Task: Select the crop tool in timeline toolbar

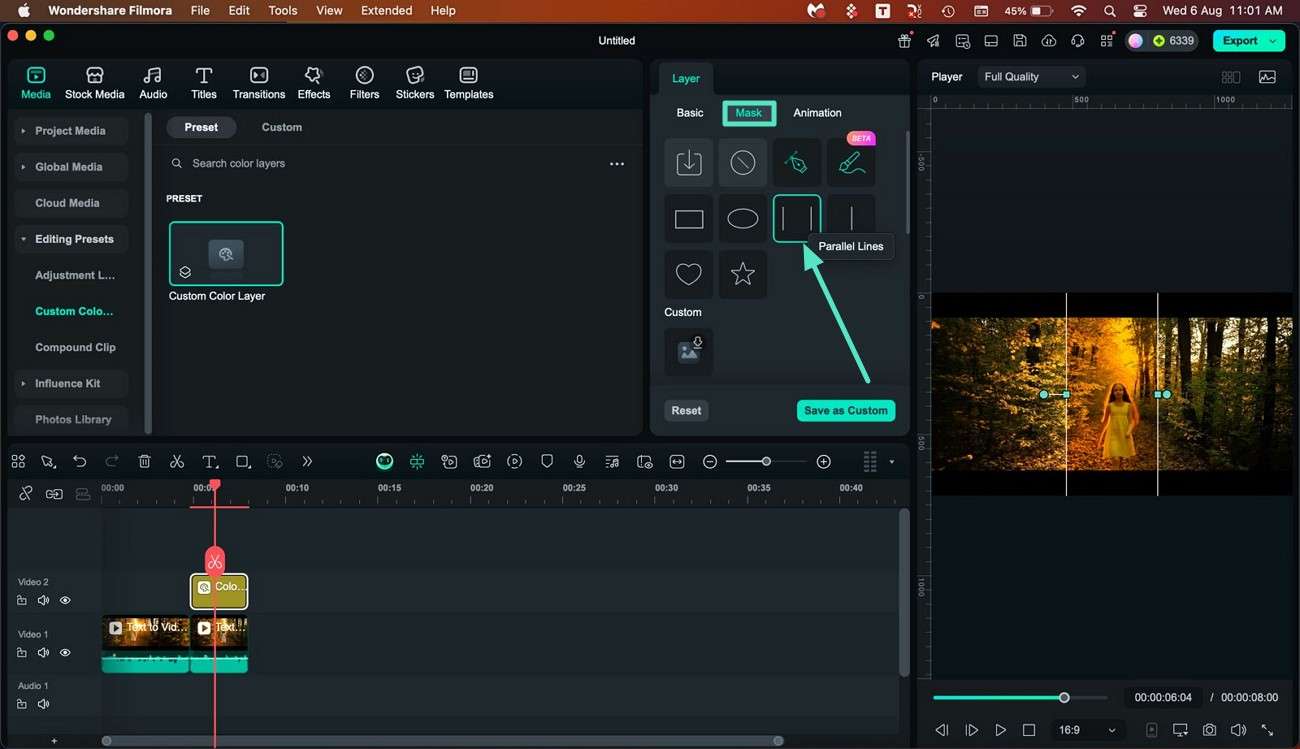Action: coord(243,461)
